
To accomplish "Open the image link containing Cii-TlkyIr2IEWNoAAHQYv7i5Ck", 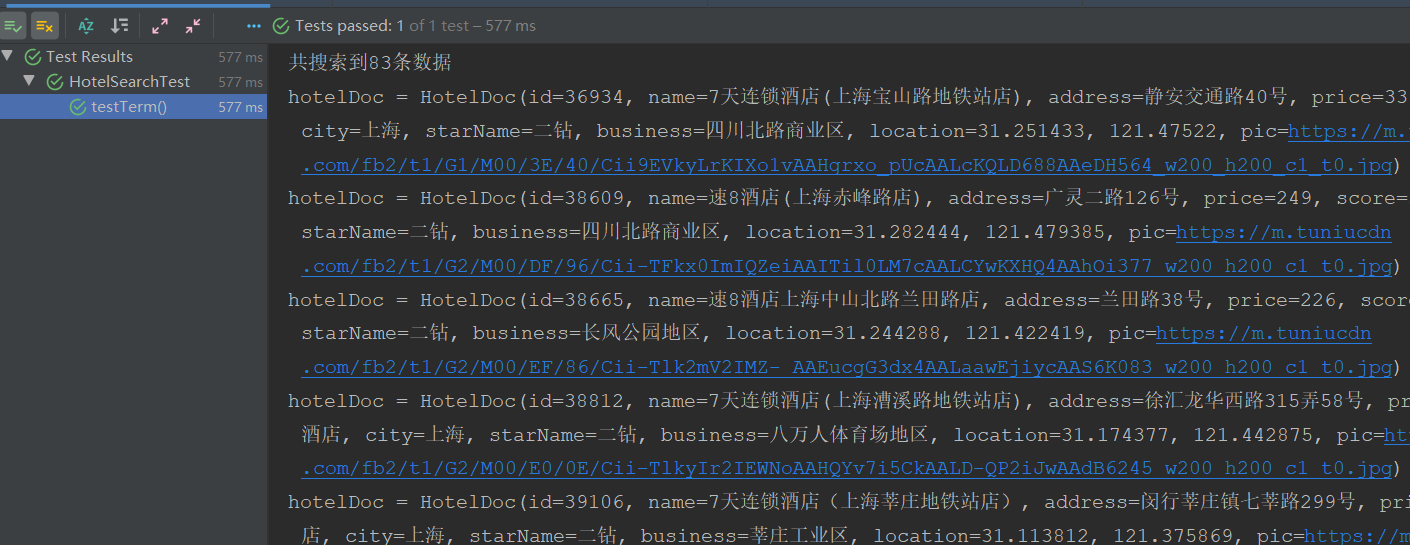I will coord(846,468).
